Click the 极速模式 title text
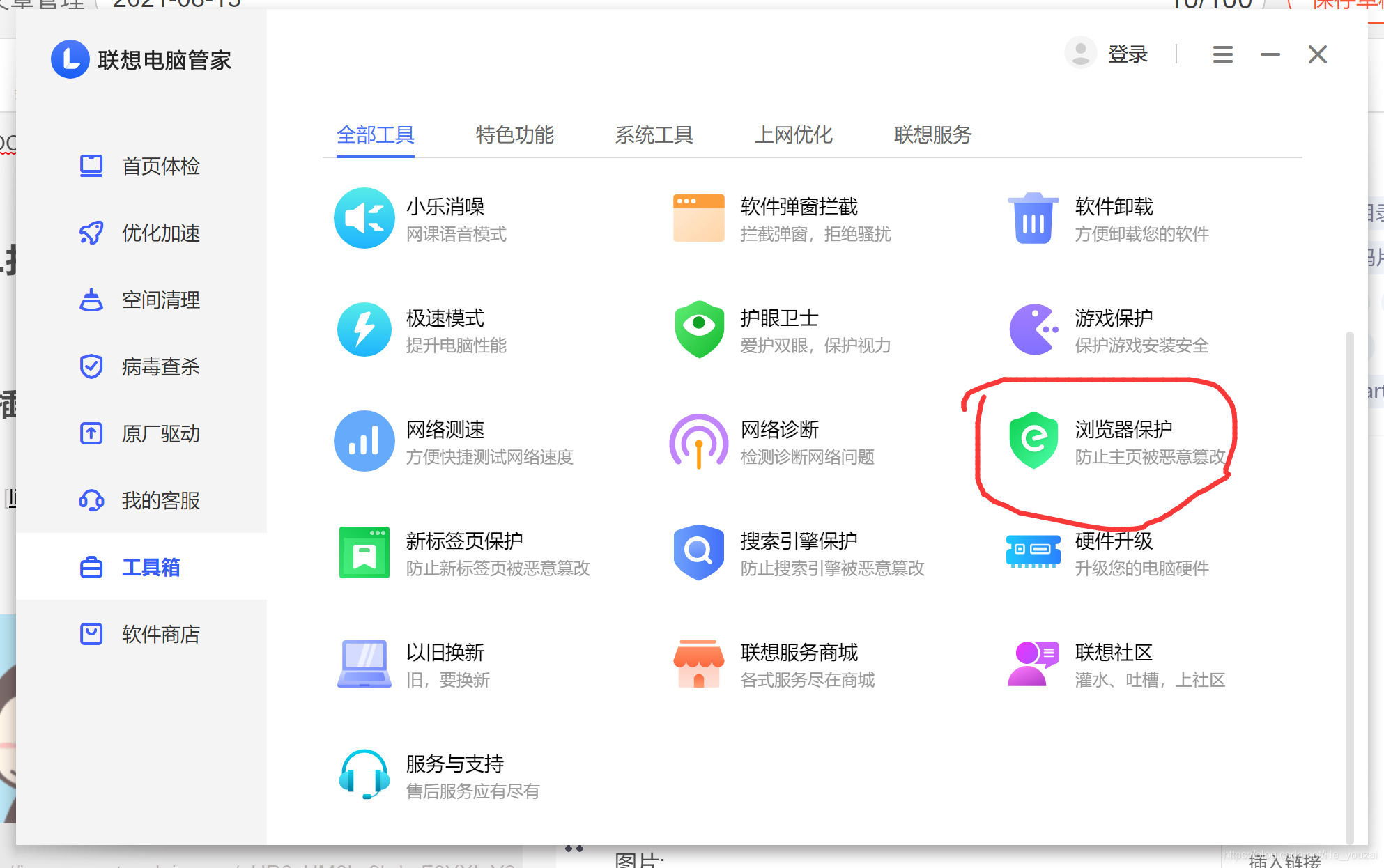Screen dimensions: 1384x868 coord(445,318)
